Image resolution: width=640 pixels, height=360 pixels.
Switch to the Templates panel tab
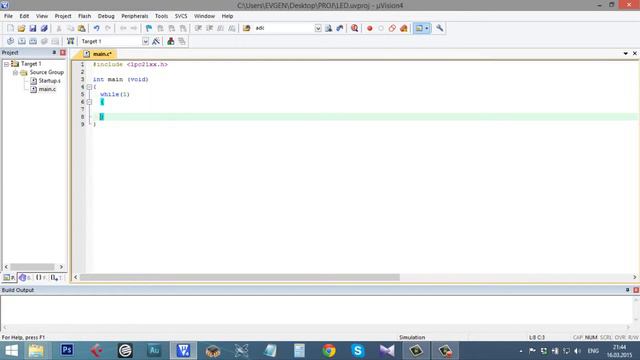[x=56, y=278]
